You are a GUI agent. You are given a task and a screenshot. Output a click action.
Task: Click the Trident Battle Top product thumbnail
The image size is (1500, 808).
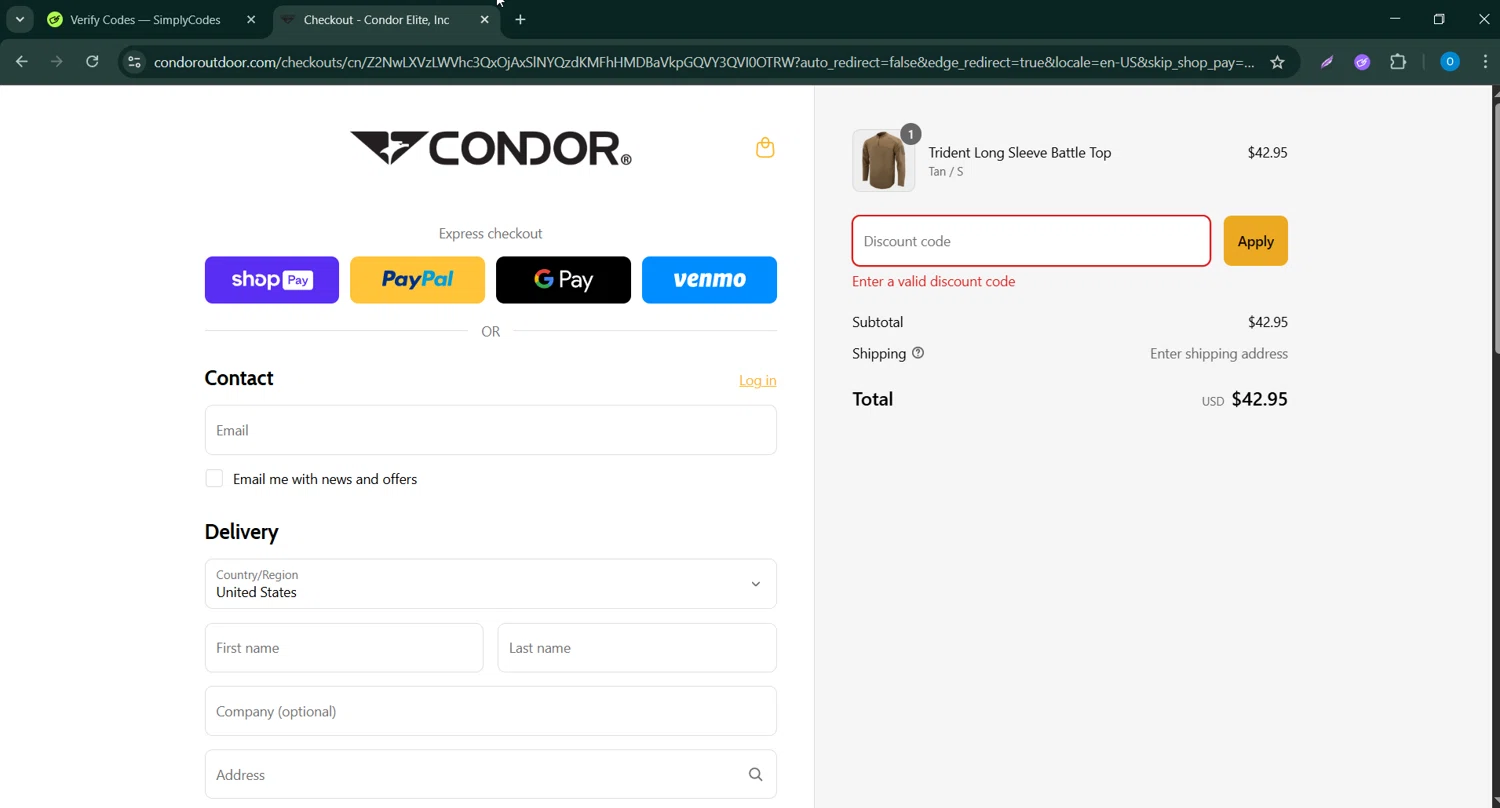click(x=883, y=161)
